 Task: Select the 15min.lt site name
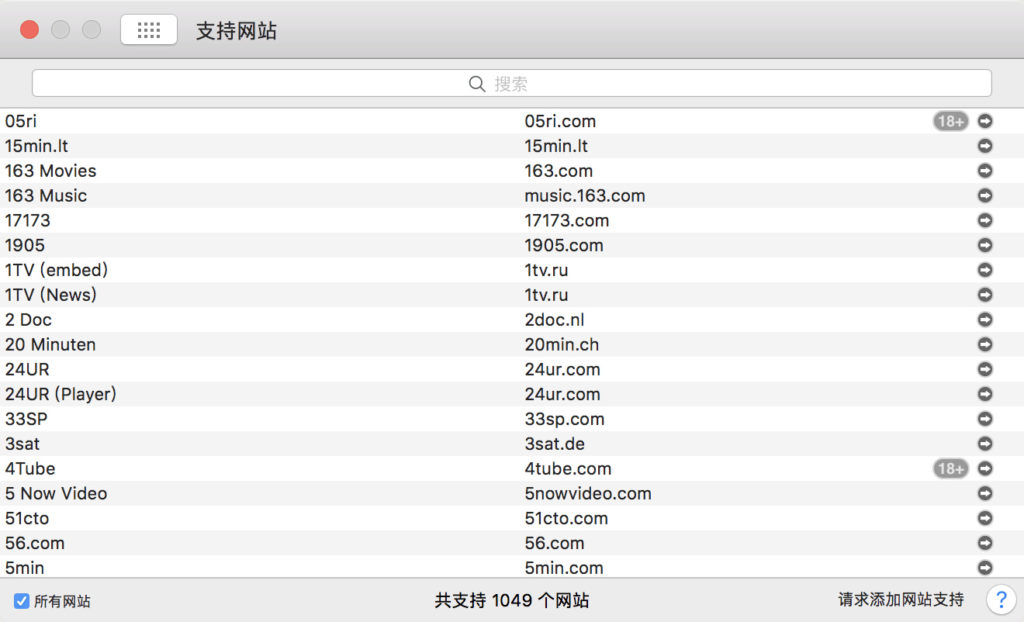(37, 146)
